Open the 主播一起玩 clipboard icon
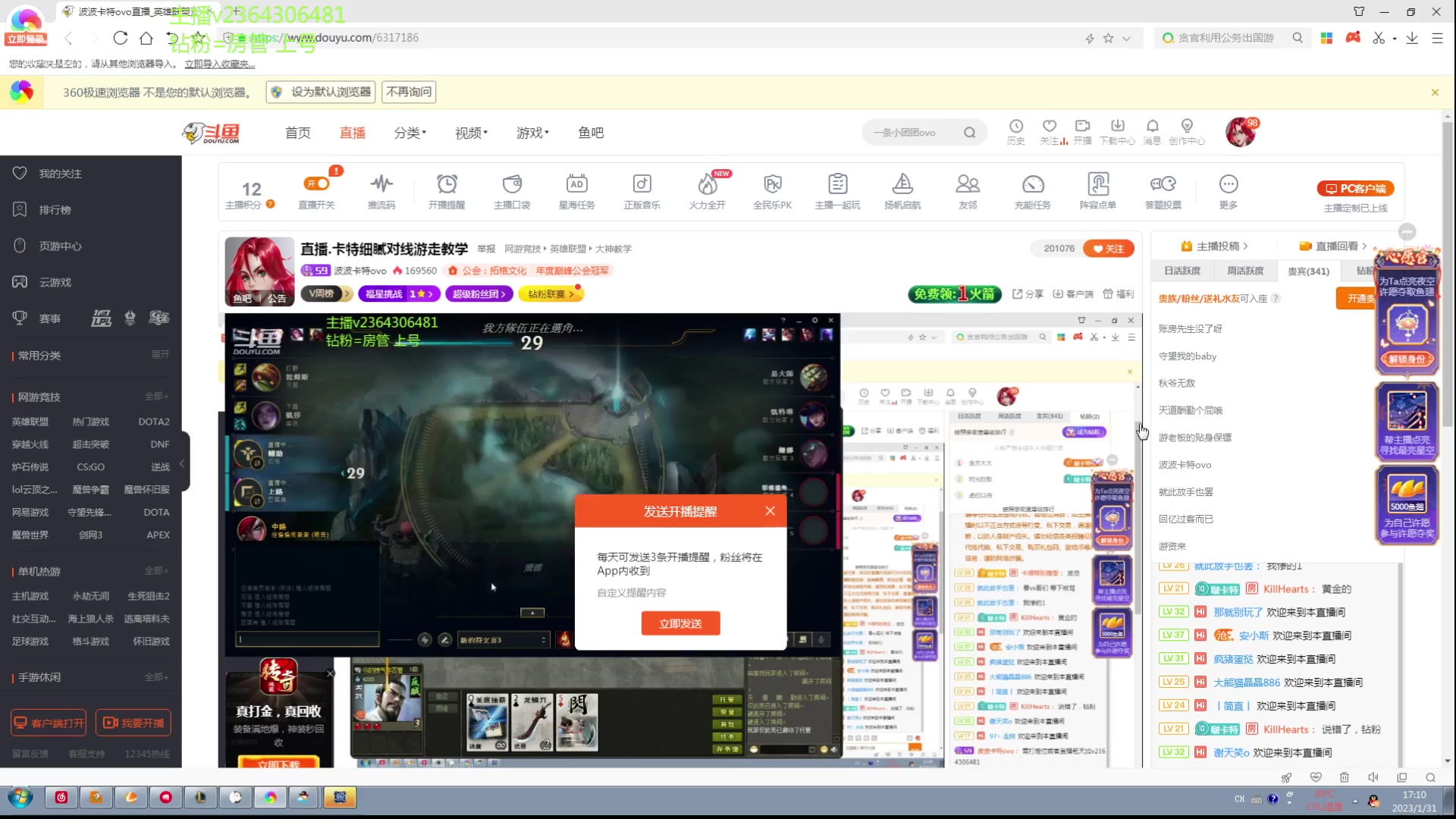The height and width of the screenshot is (819, 1456). click(837, 192)
